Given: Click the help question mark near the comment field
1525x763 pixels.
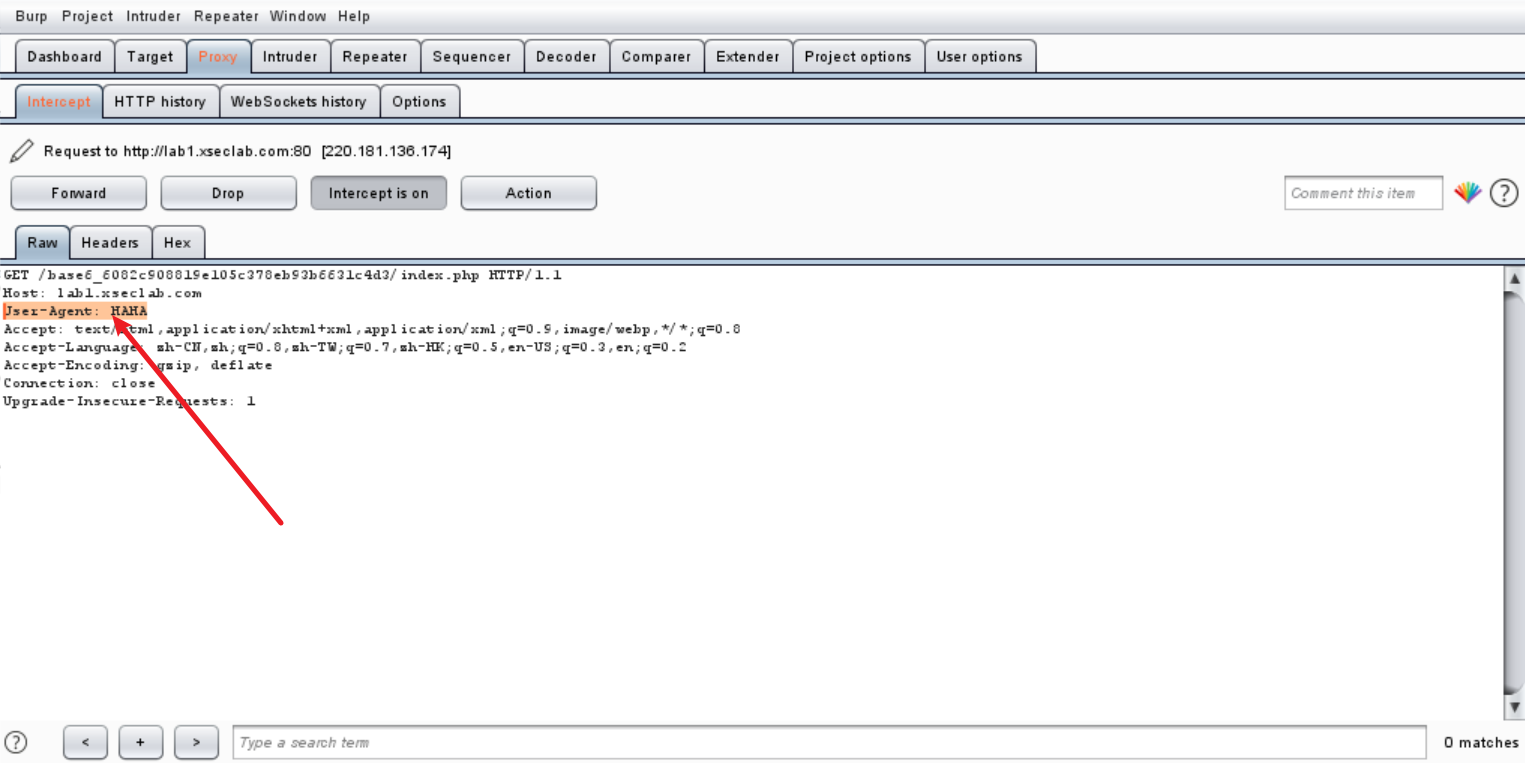Looking at the screenshot, I should point(1504,193).
